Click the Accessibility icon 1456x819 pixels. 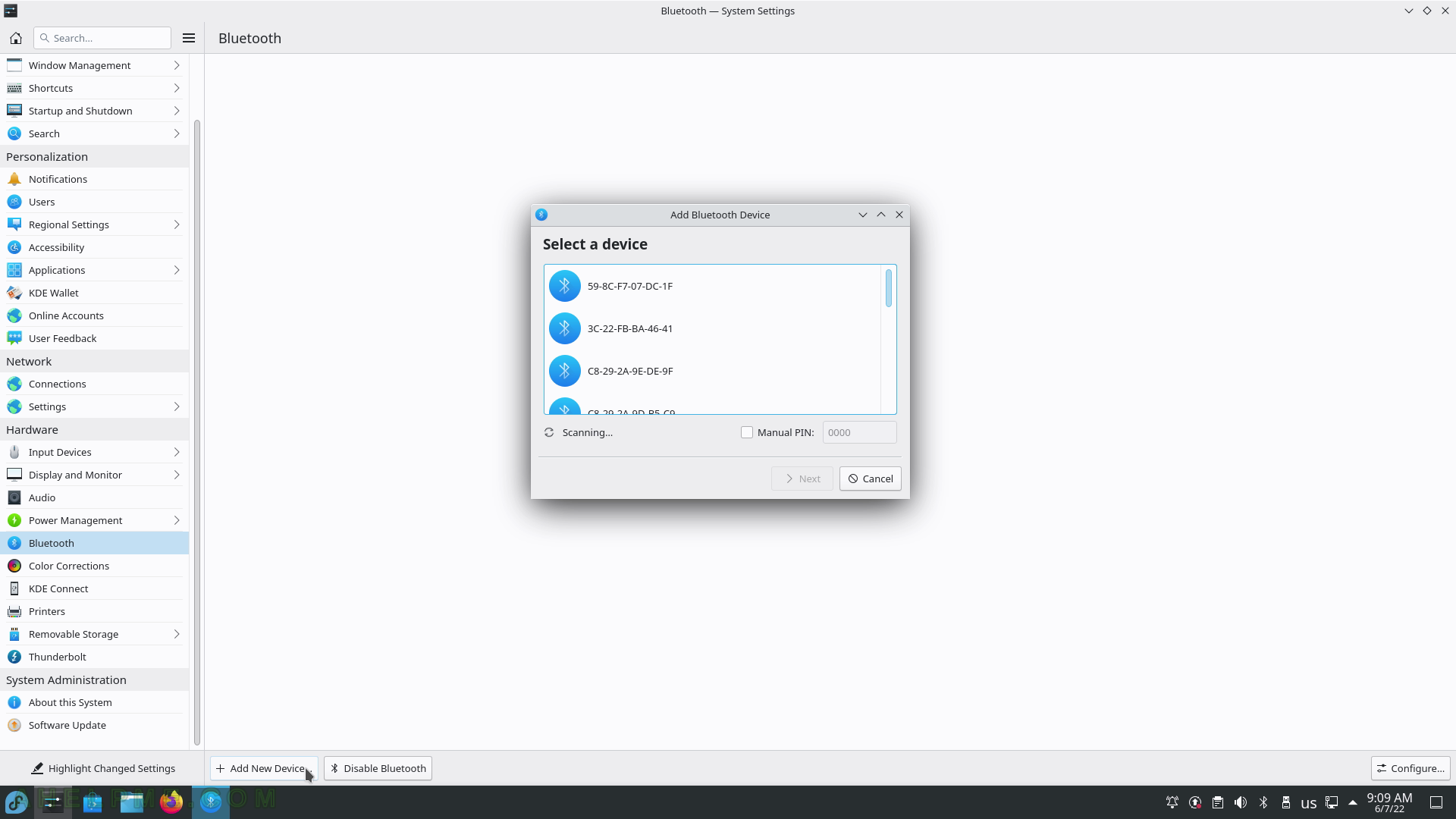tap(14, 247)
